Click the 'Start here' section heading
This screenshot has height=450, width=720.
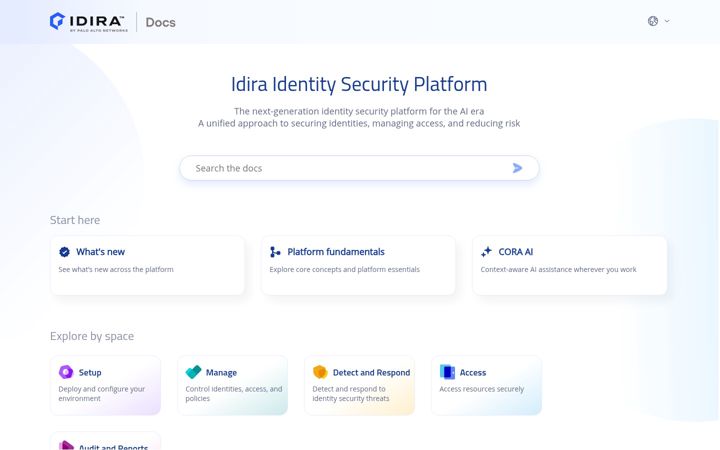75,220
